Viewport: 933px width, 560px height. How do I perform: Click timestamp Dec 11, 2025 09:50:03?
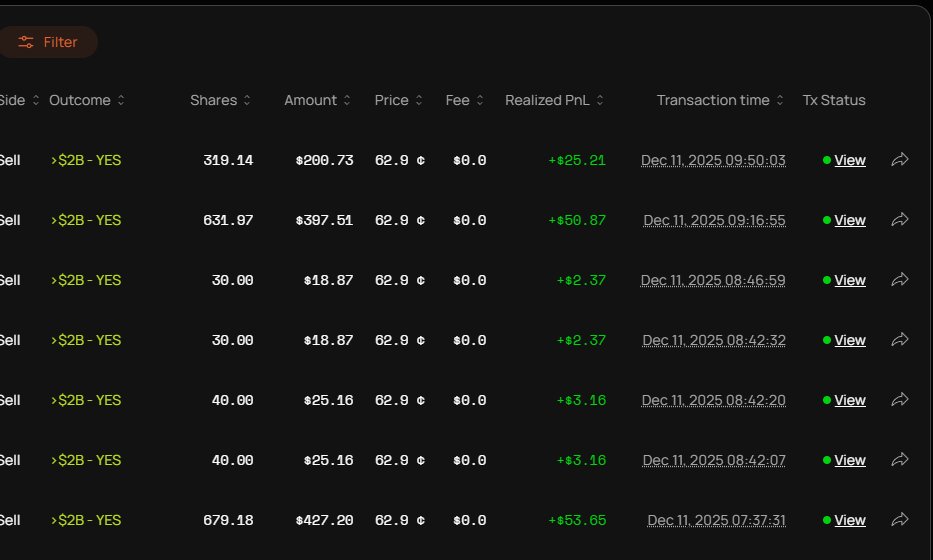713,160
